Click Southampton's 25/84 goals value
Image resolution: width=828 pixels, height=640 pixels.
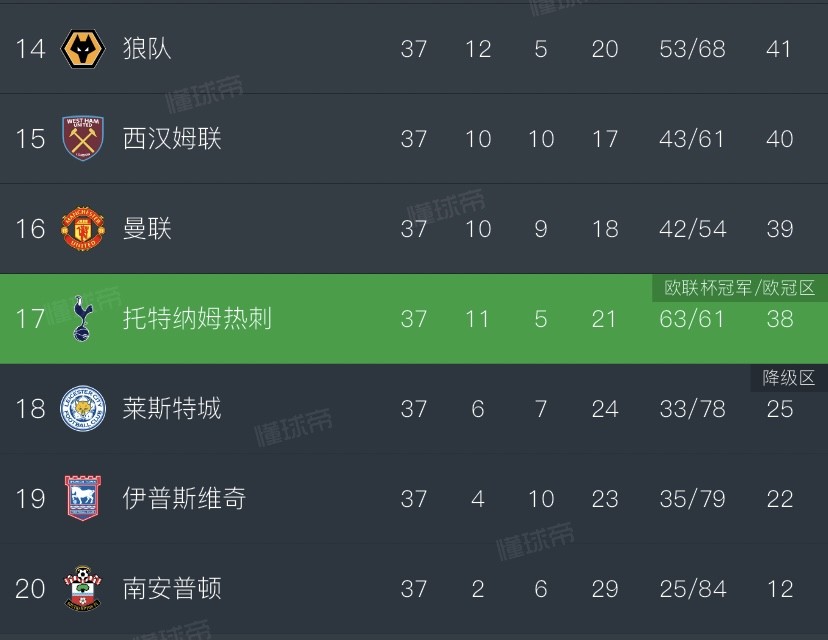(x=692, y=588)
